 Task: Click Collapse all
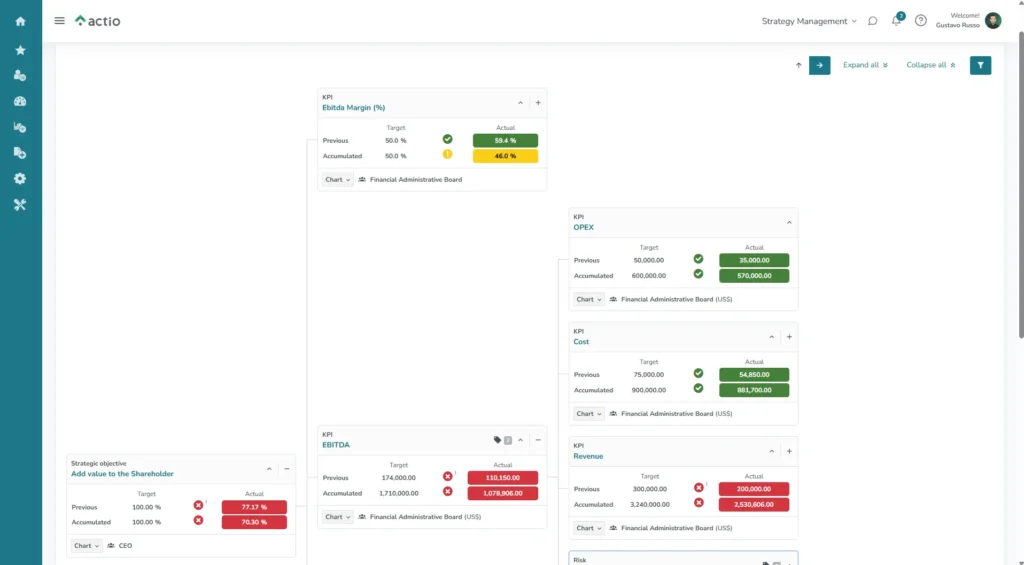click(930, 65)
